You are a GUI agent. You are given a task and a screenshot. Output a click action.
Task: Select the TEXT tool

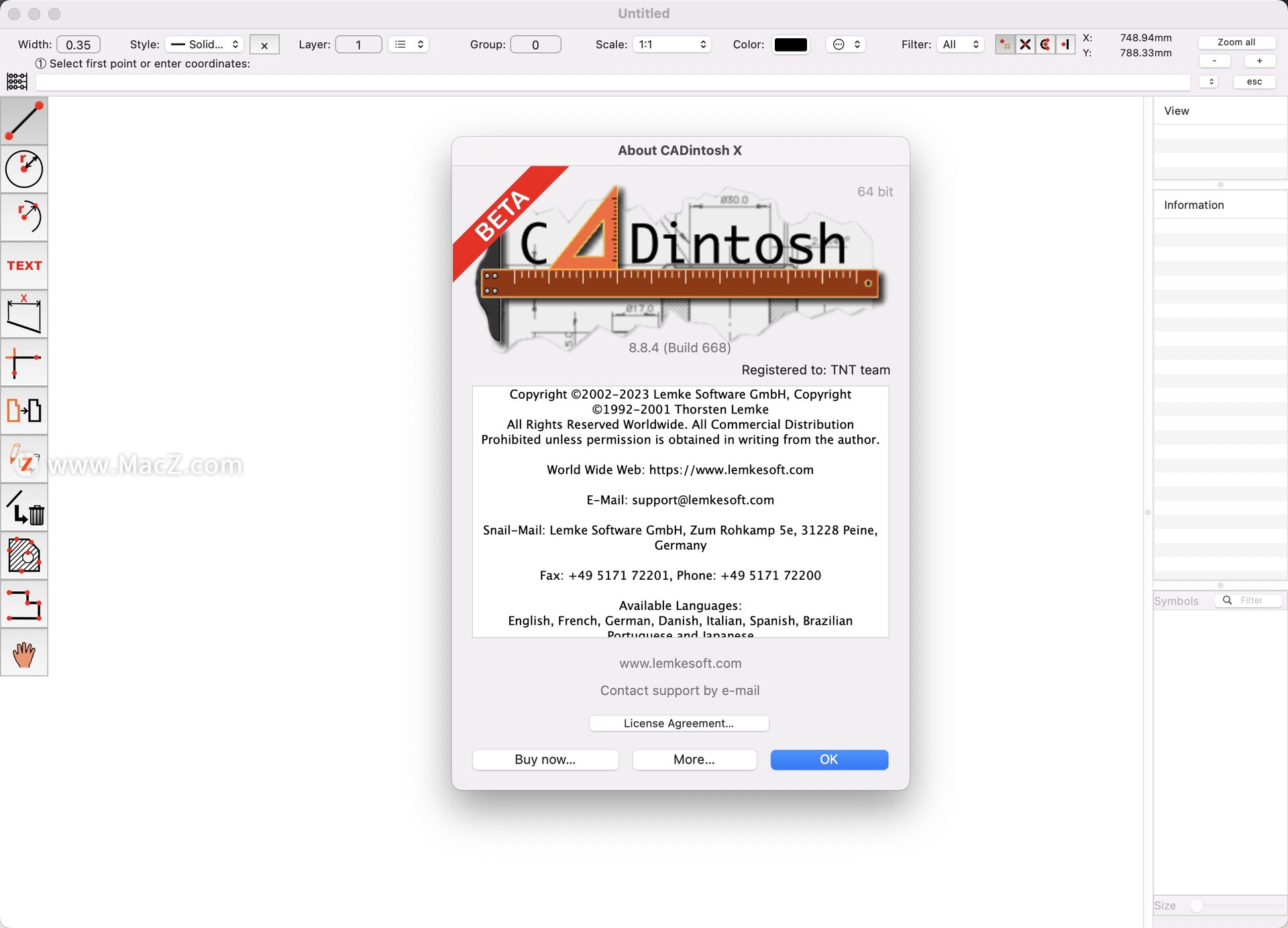24,266
